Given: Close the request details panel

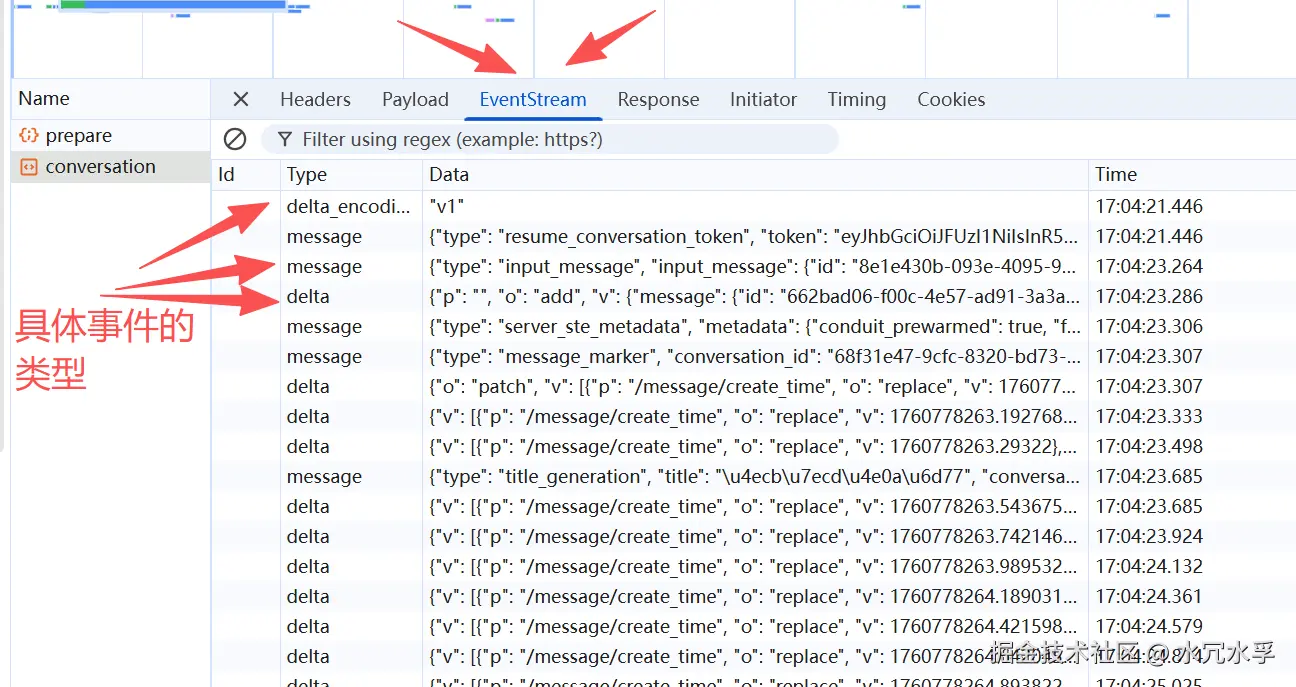Looking at the screenshot, I should coord(241,99).
